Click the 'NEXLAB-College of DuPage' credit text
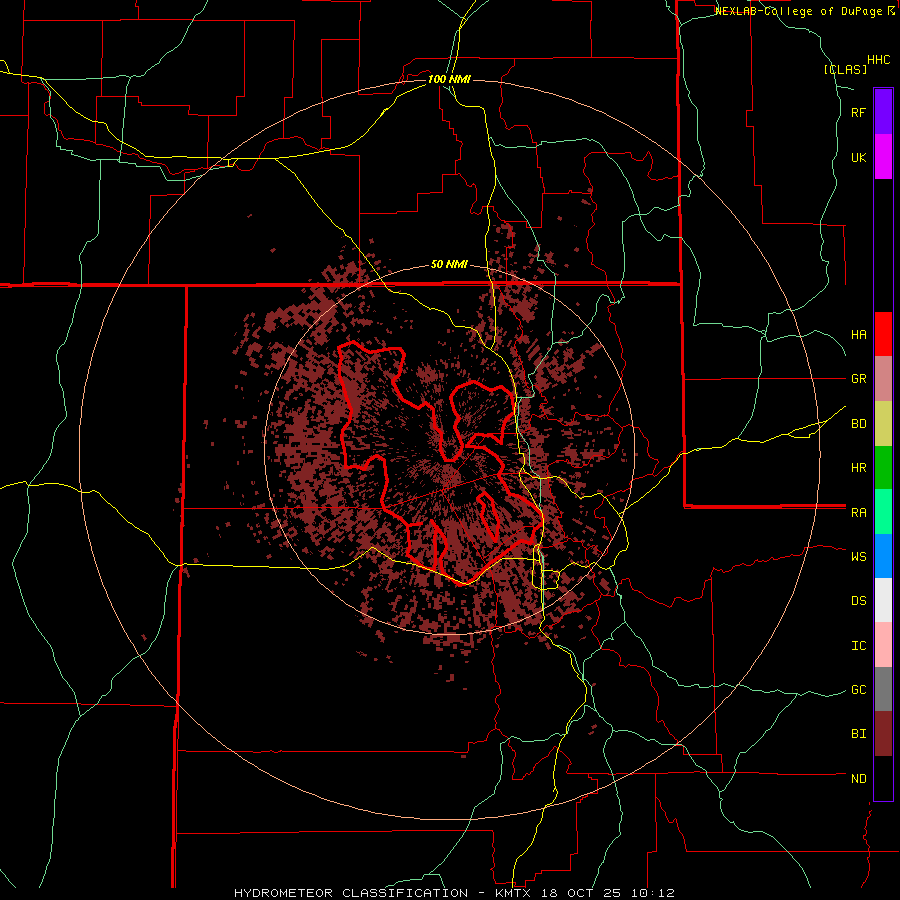This screenshot has width=900, height=900. click(798, 11)
